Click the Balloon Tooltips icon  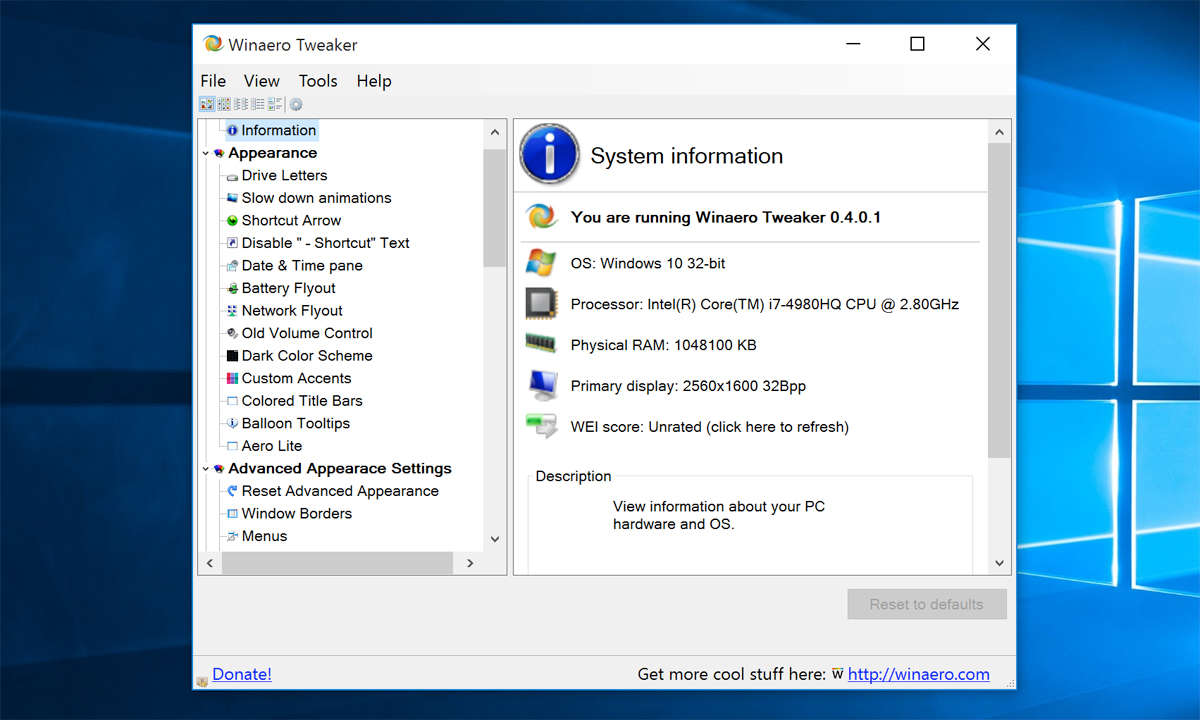coord(232,423)
